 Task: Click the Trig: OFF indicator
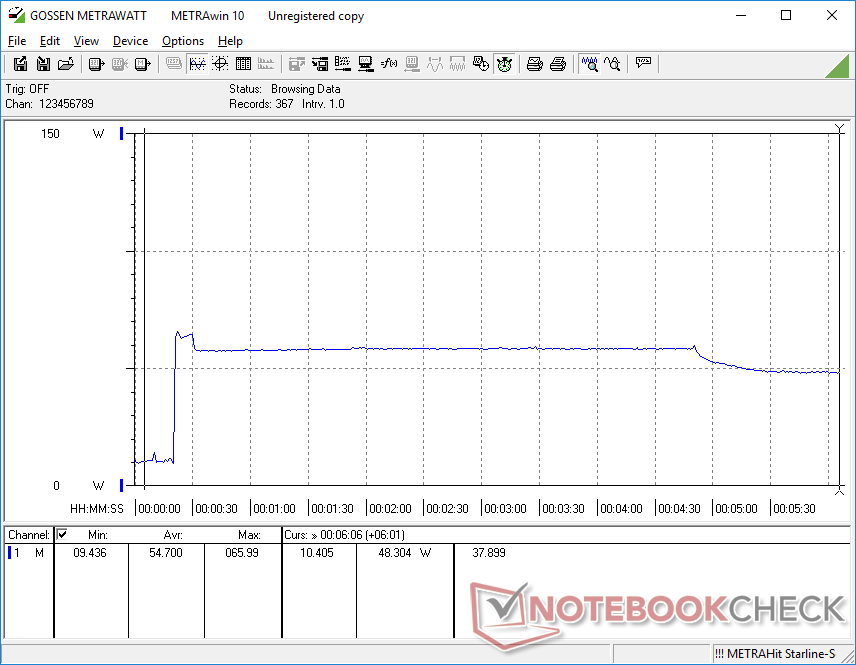click(27, 88)
